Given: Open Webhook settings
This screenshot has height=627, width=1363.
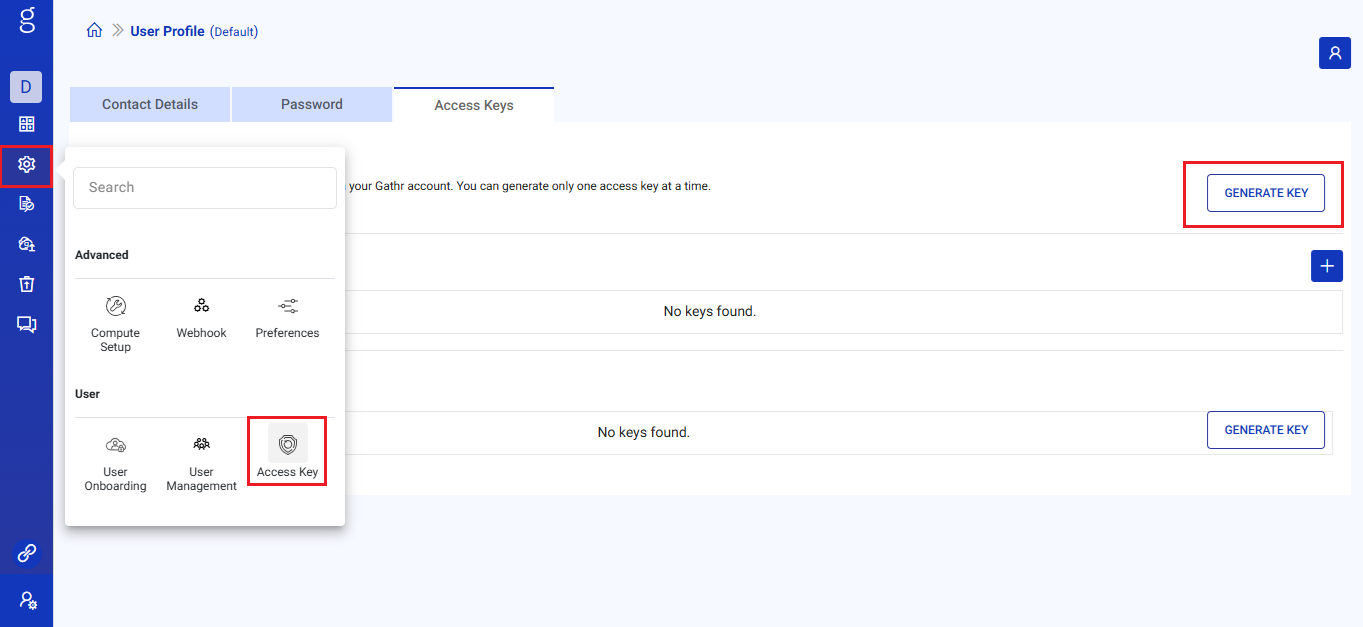Looking at the screenshot, I should point(201,318).
